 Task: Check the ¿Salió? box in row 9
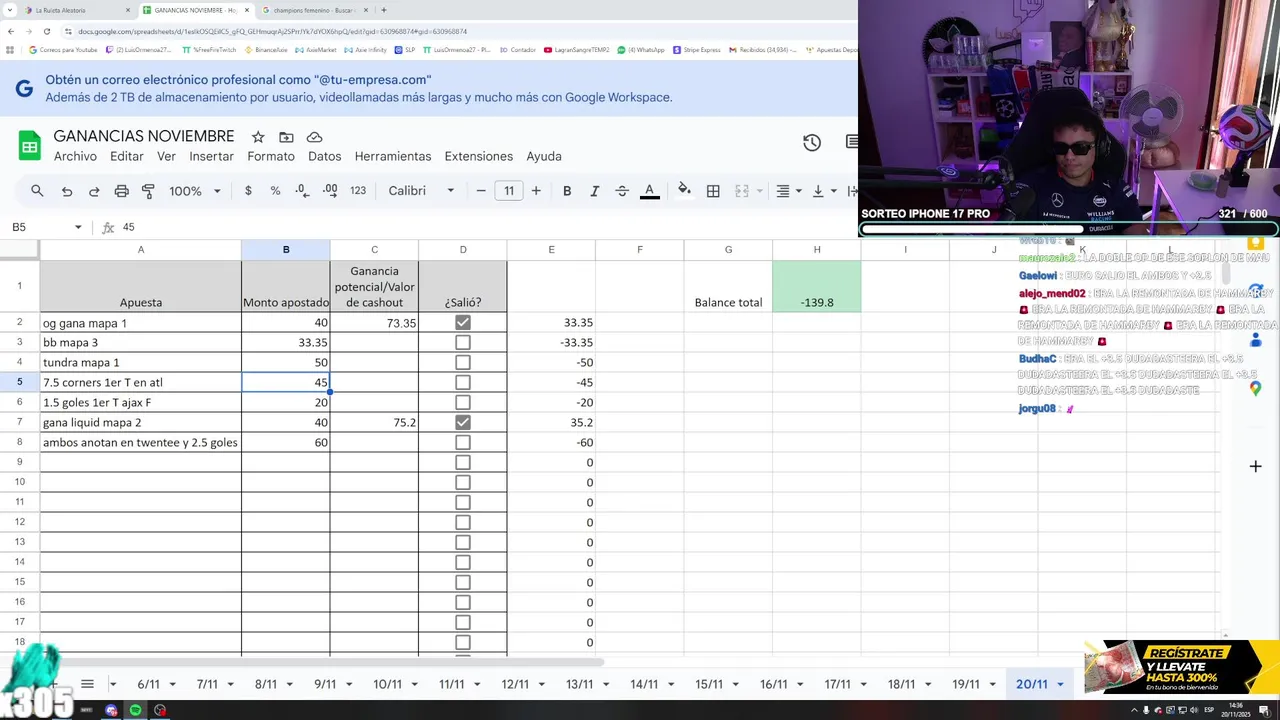(x=462, y=462)
